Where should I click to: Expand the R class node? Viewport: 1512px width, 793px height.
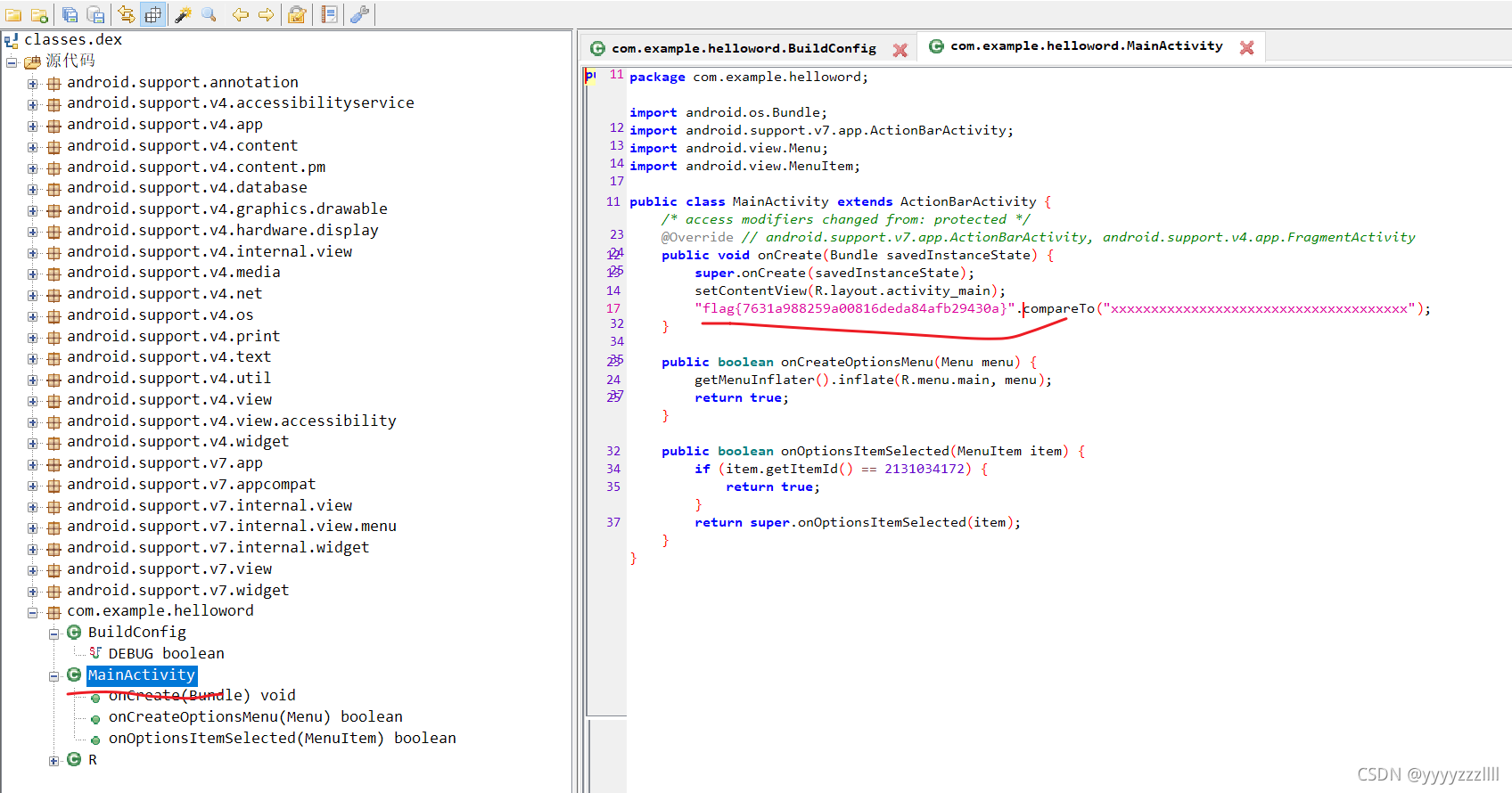53,760
